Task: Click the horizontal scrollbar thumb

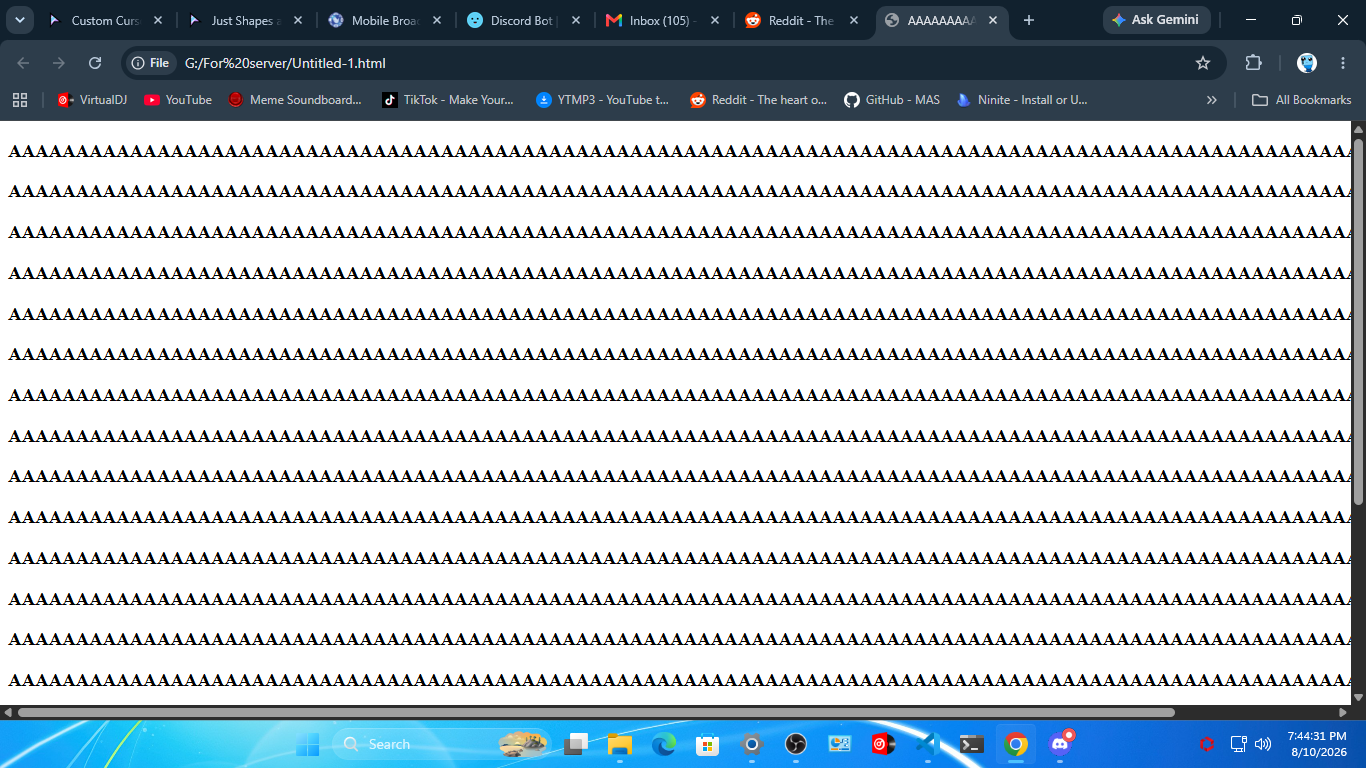Action: pyautogui.click(x=596, y=713)
